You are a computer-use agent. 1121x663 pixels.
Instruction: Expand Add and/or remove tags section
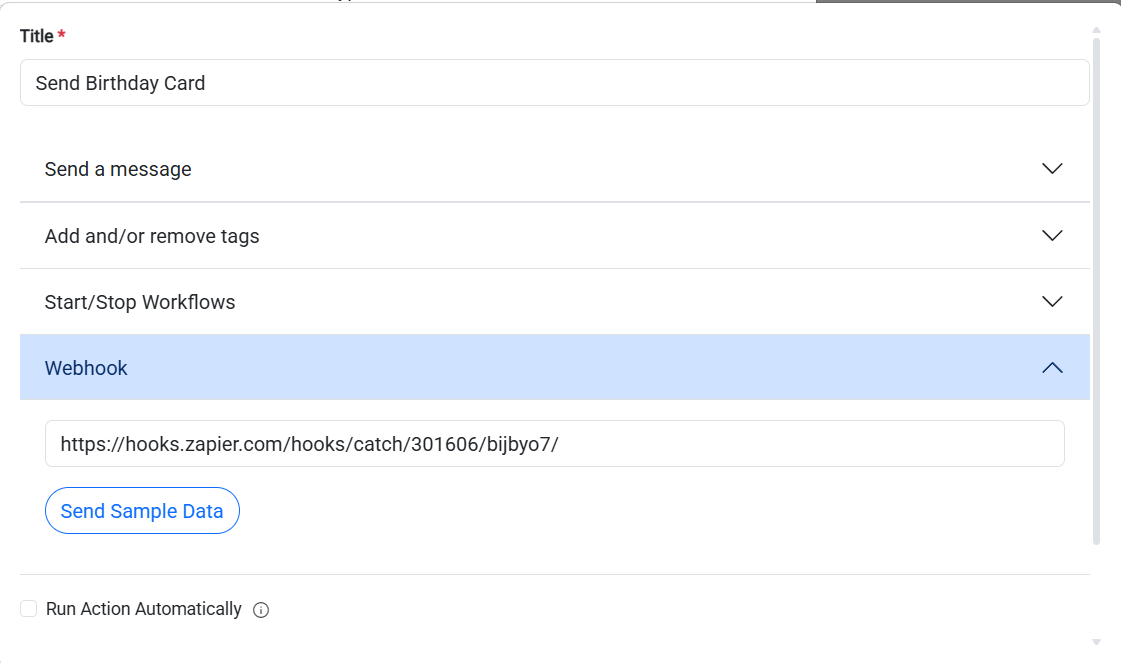click(x=555, y=236)
